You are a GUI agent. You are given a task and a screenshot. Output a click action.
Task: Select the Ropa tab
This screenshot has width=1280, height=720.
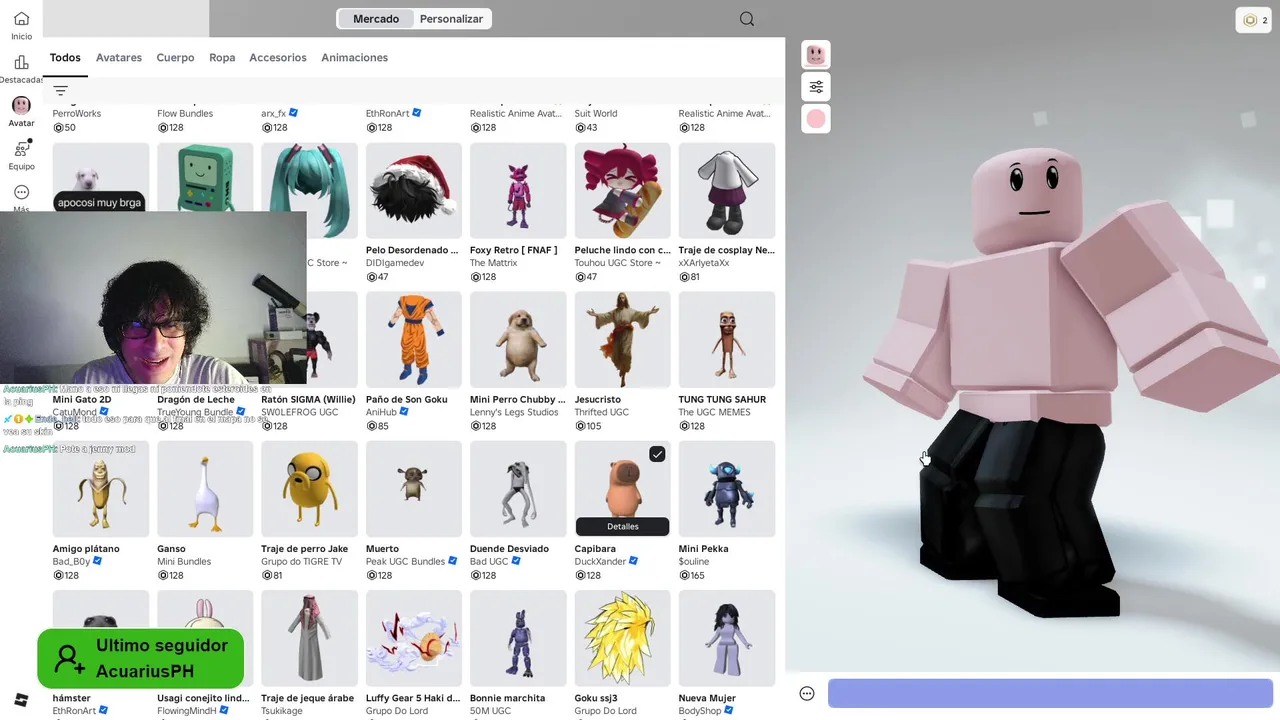coord(222,58)
